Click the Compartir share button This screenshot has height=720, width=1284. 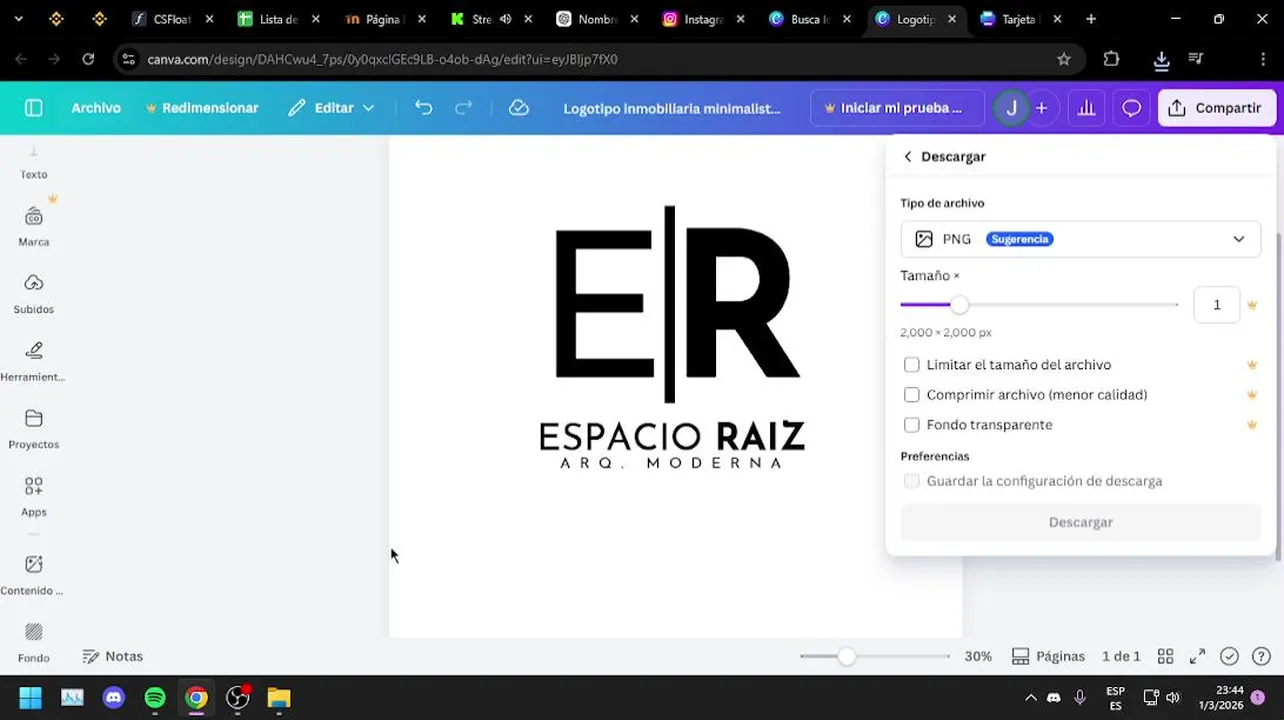[x=1216, y=108]
